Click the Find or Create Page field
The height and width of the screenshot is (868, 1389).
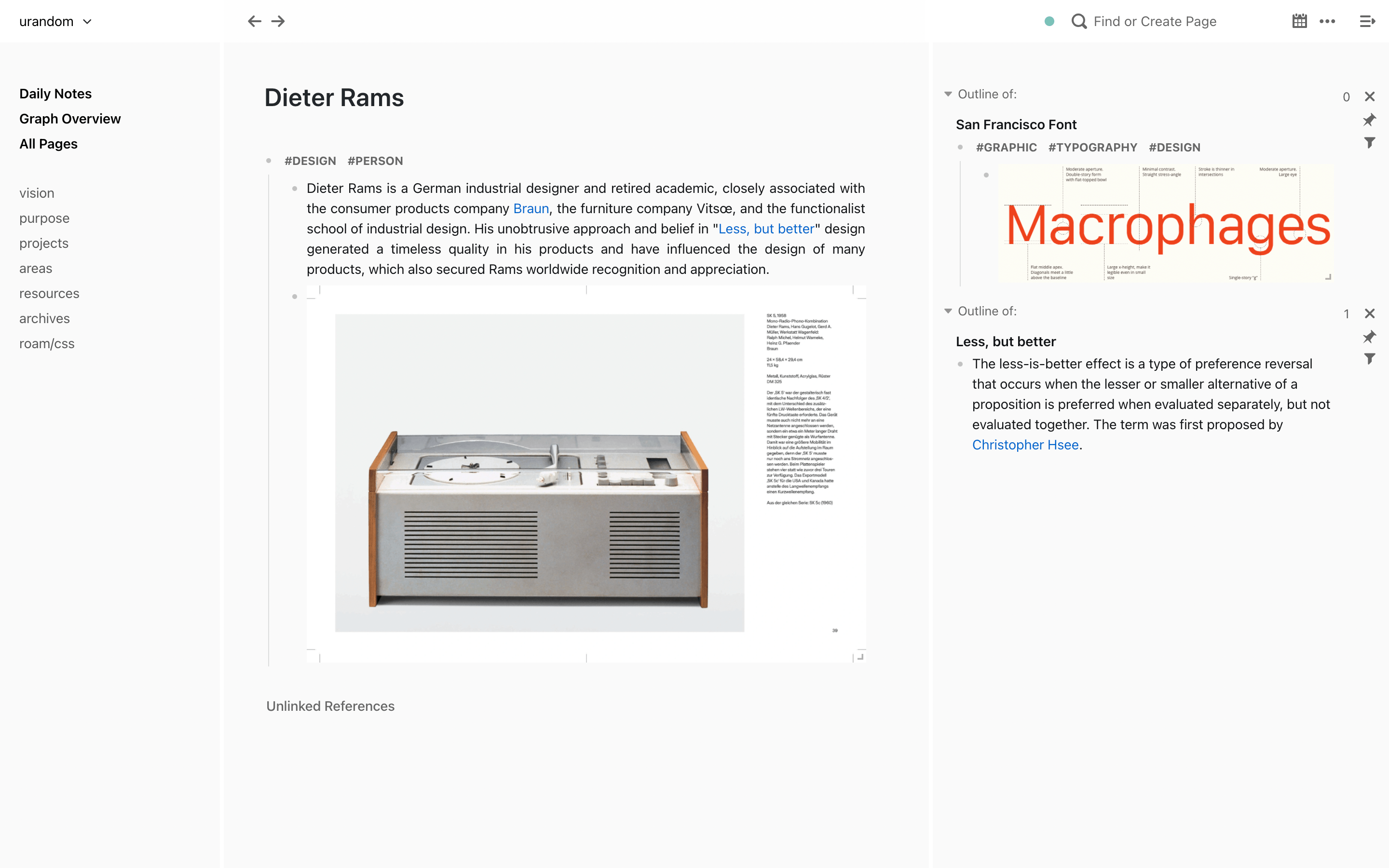click(x=1155, y=21)
